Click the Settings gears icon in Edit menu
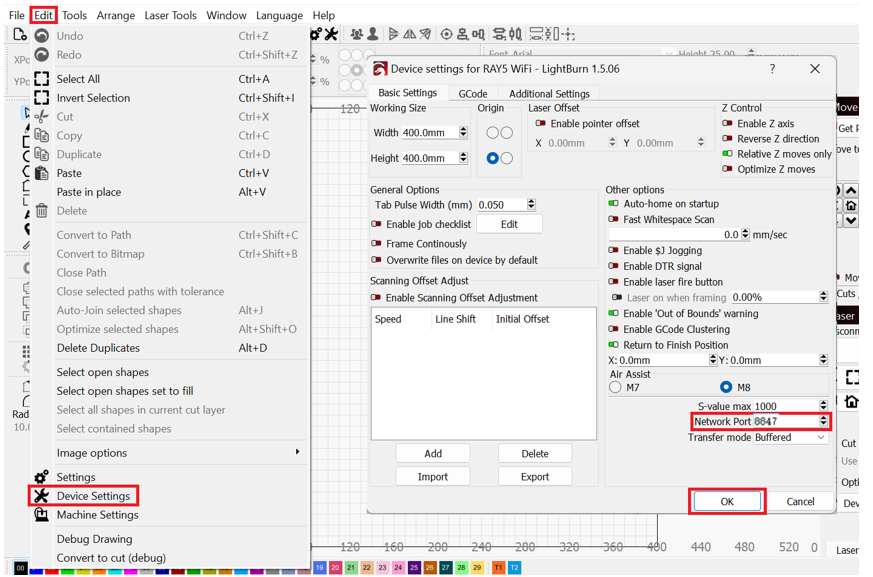873x577 pixels. pyautogui.click(x=41, y=477)
